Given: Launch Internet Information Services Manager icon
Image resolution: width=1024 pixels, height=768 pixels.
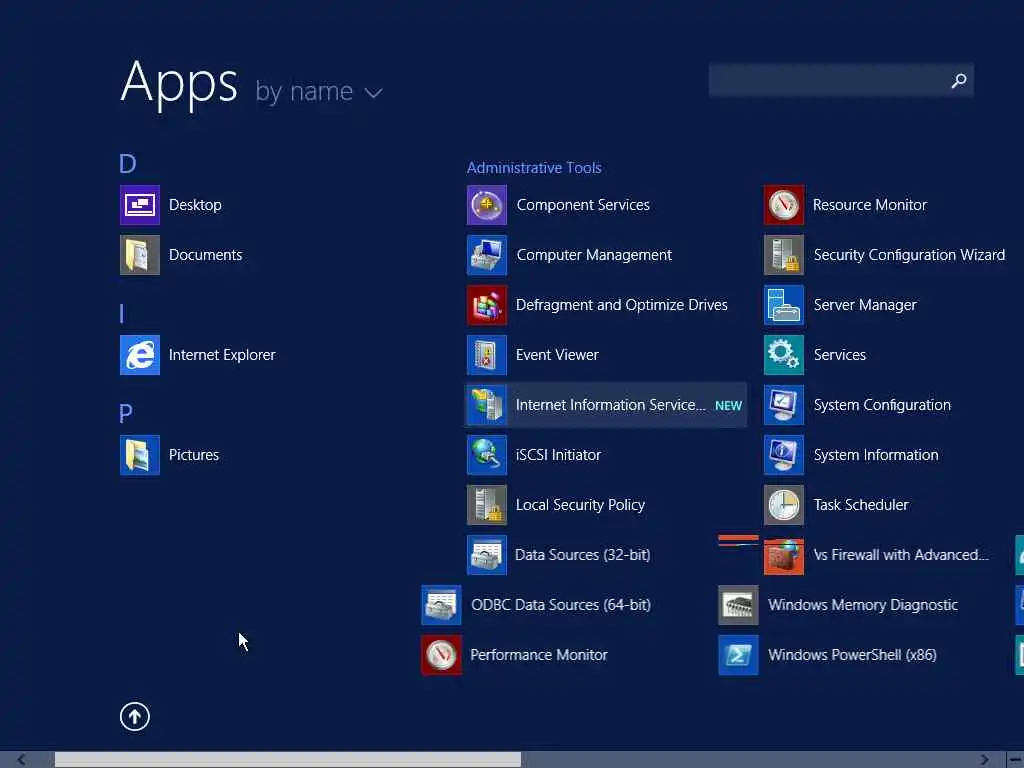Looking at the screenshot, I should coord(487,405).
